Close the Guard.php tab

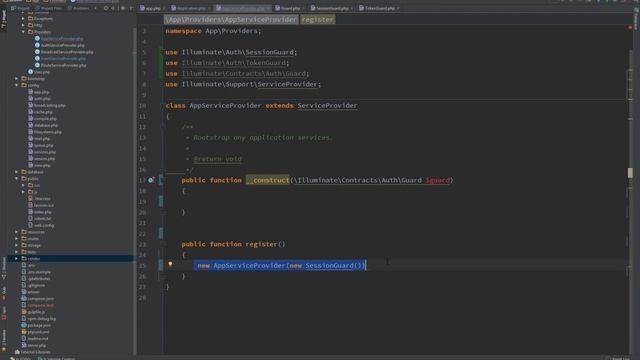point(303,8)
